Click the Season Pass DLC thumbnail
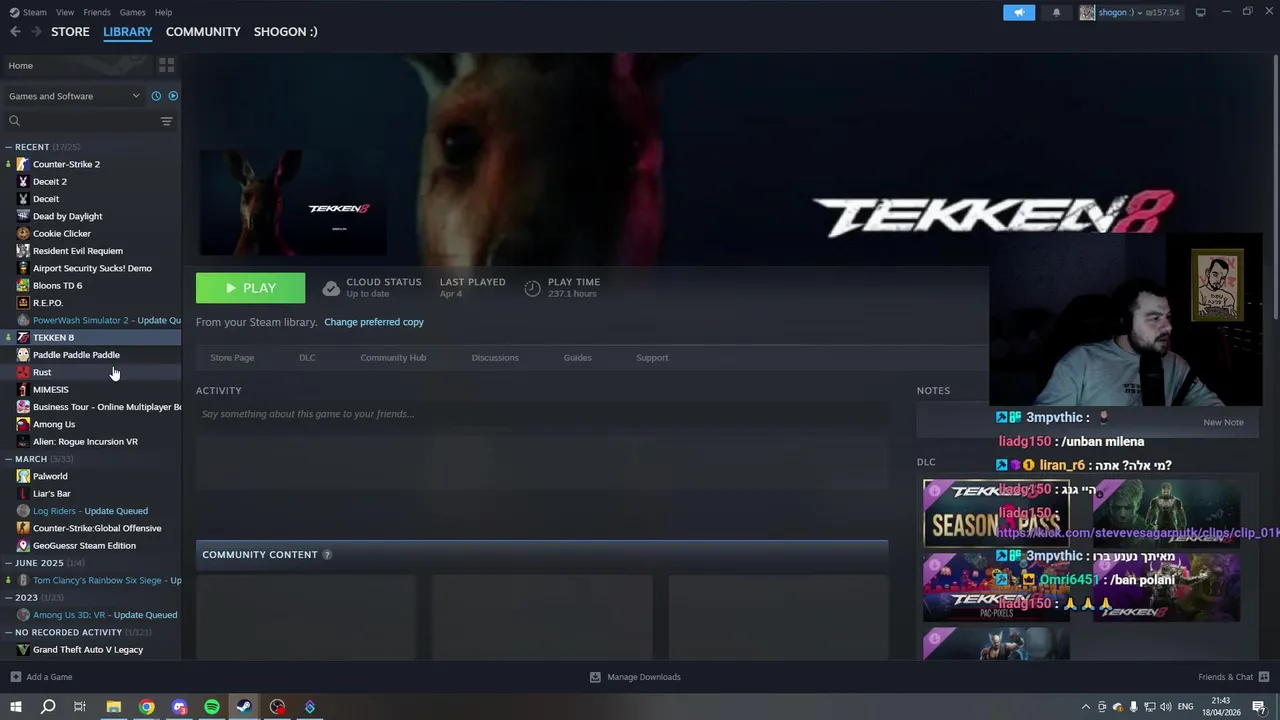Image resolution: width=1280 pixels, height=720 pixels. click(x=996, y=513)
